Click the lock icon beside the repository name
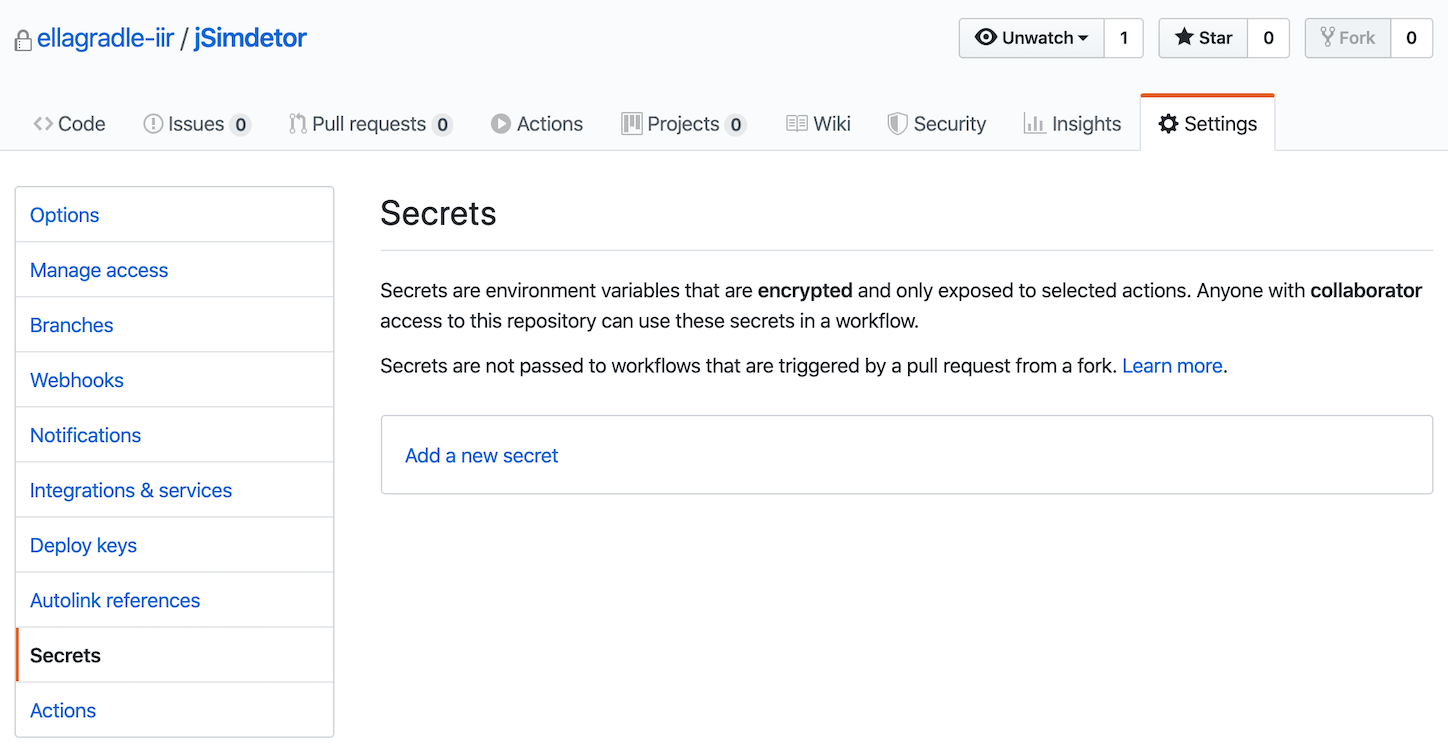This screenshot has width=1448, height=748. click(x=22, y=38)
